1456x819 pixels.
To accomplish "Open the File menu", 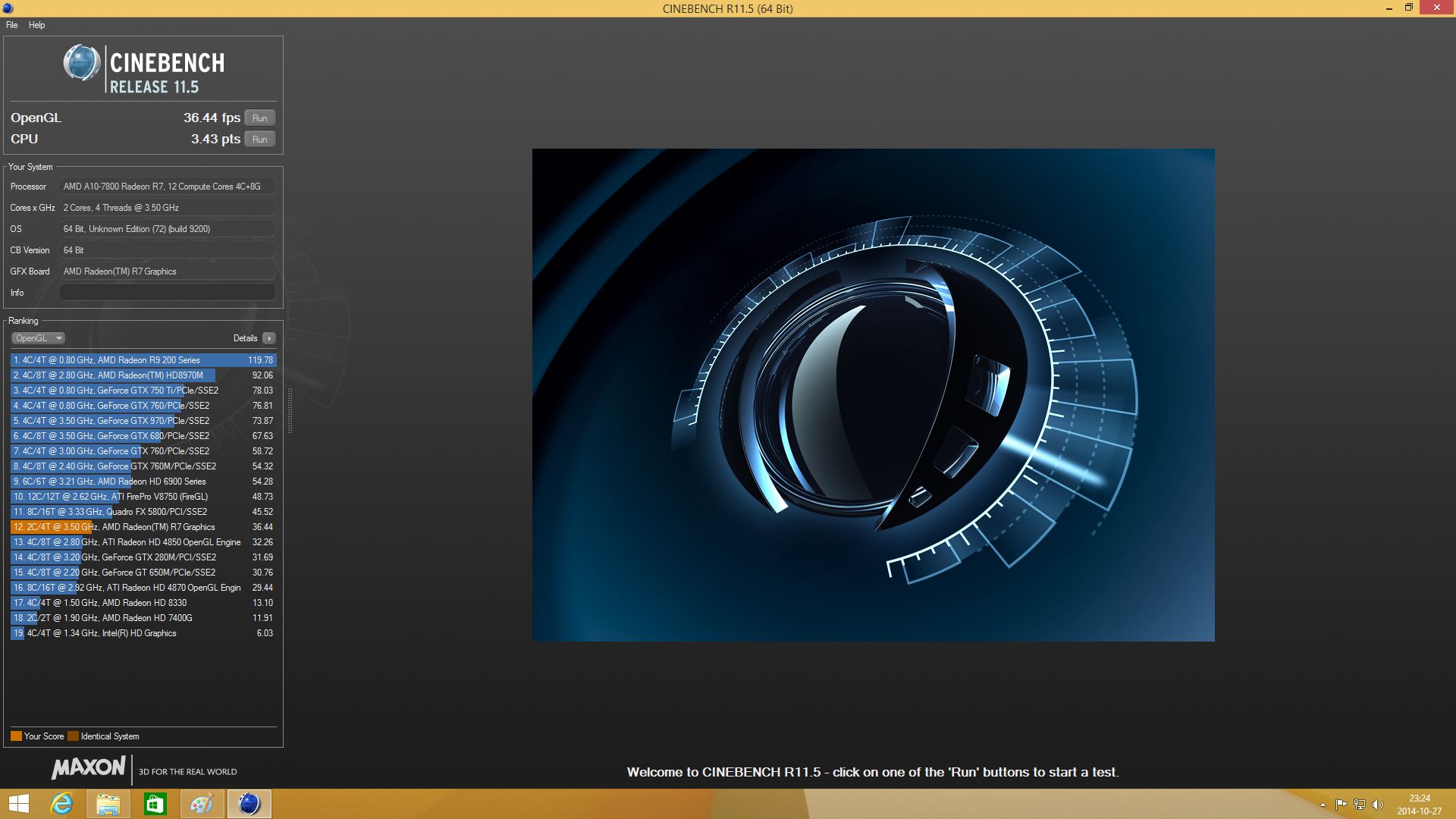I will click(12, 25).
